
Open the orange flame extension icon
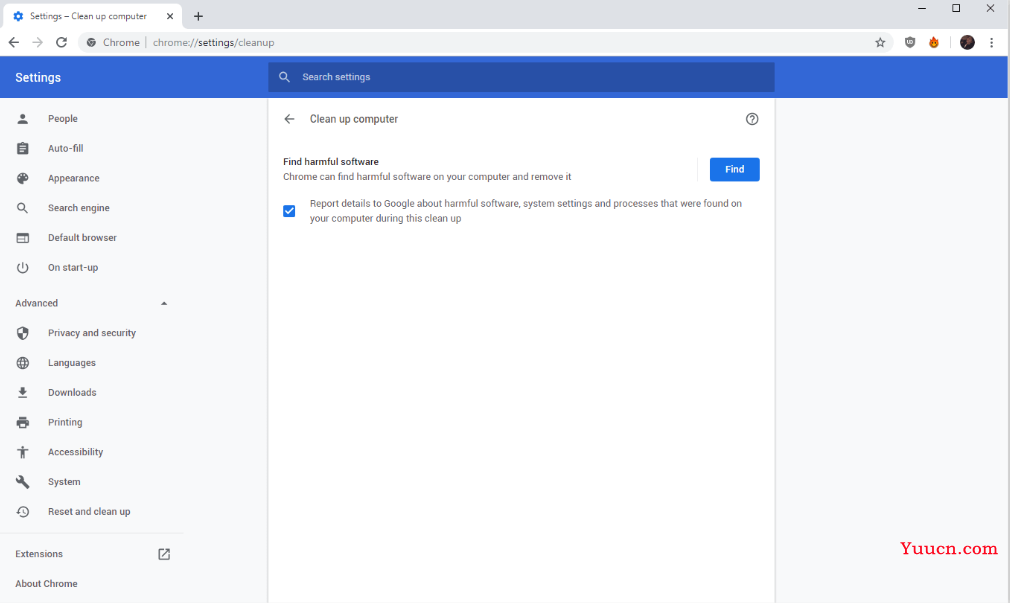pyautogui.click(x=933, y=43)
